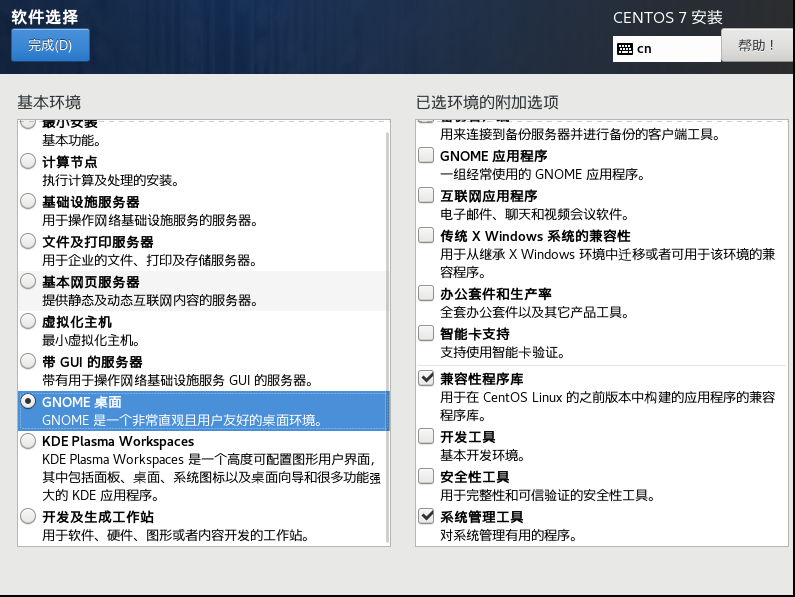
Task: Click the 虚拟化主机 label text
Action: pyautogui.click(x=77, y=323)
